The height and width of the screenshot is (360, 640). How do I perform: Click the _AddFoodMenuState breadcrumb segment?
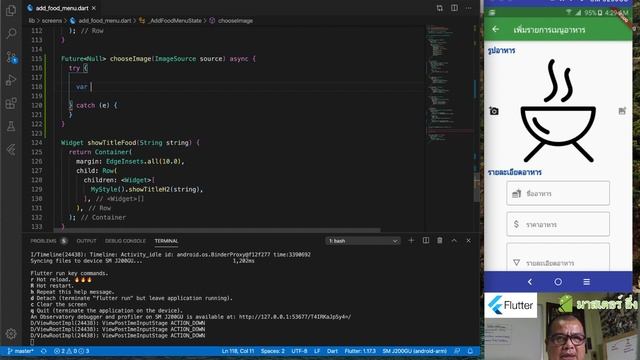click(175, 20)
